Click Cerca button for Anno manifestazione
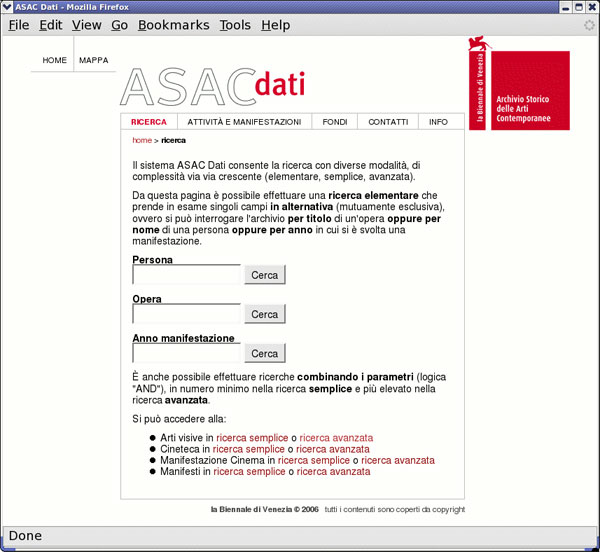Screen dimensions: 600x552 coord(265,353)
